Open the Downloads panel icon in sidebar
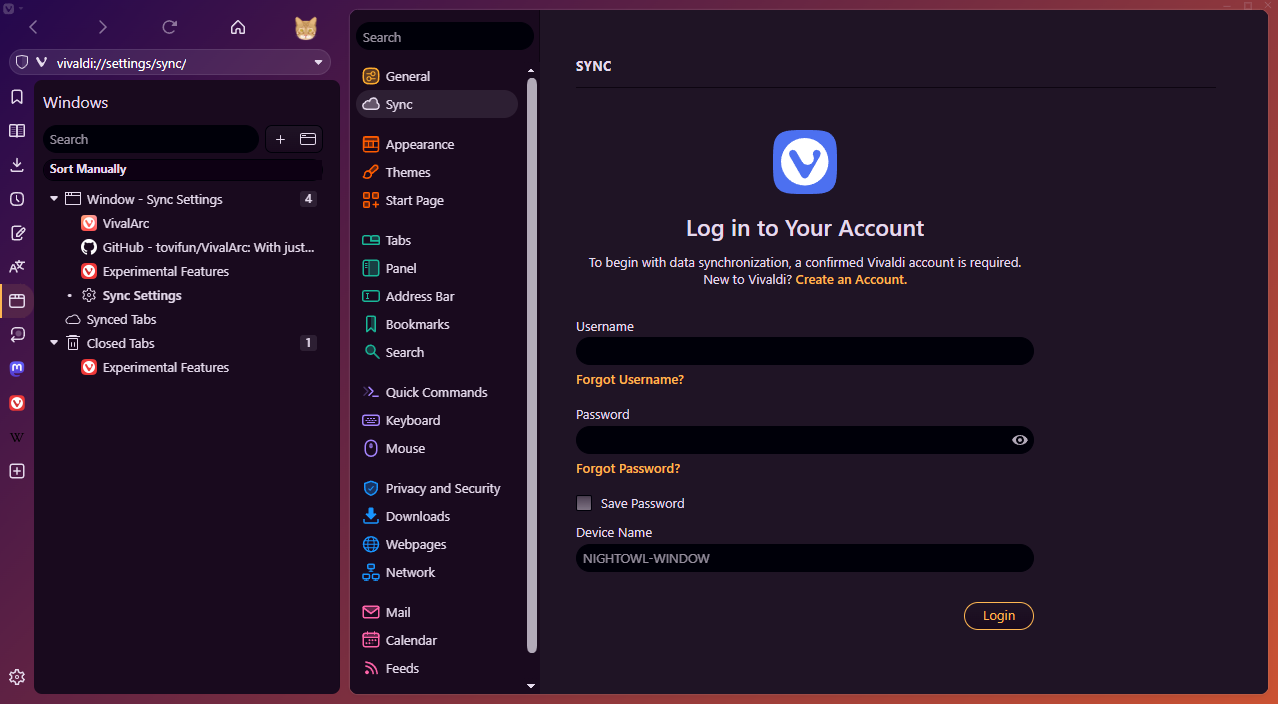This screenshot has height=704, width=1278. [x=17, y=165]
